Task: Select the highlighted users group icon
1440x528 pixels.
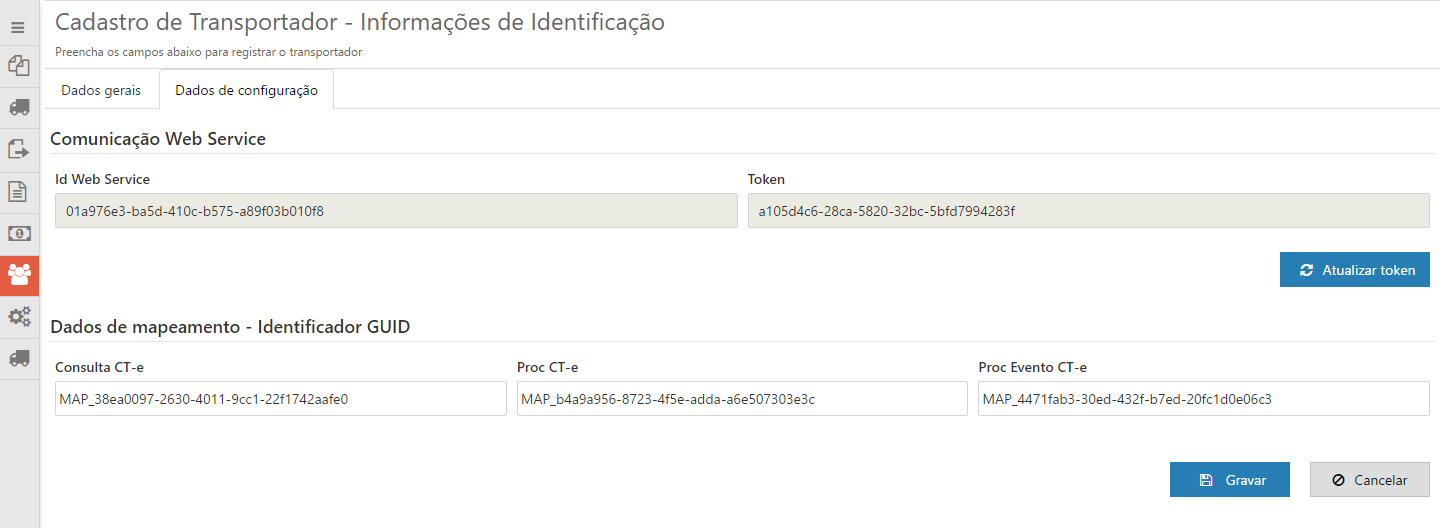Action: 19,275
